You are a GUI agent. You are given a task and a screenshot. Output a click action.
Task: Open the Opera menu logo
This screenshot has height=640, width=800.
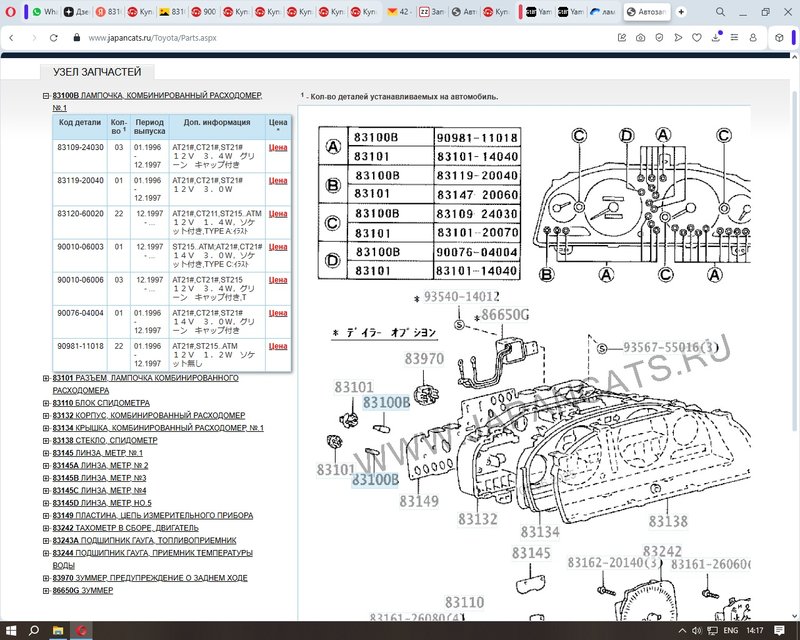tap(10, 11)
